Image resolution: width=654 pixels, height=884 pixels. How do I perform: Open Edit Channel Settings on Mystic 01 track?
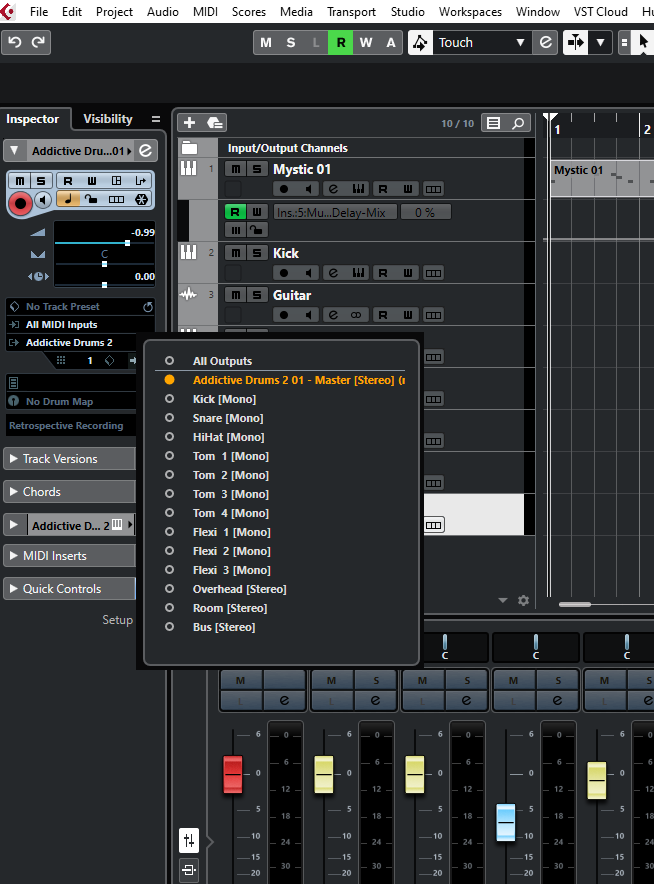coord(334,189)
